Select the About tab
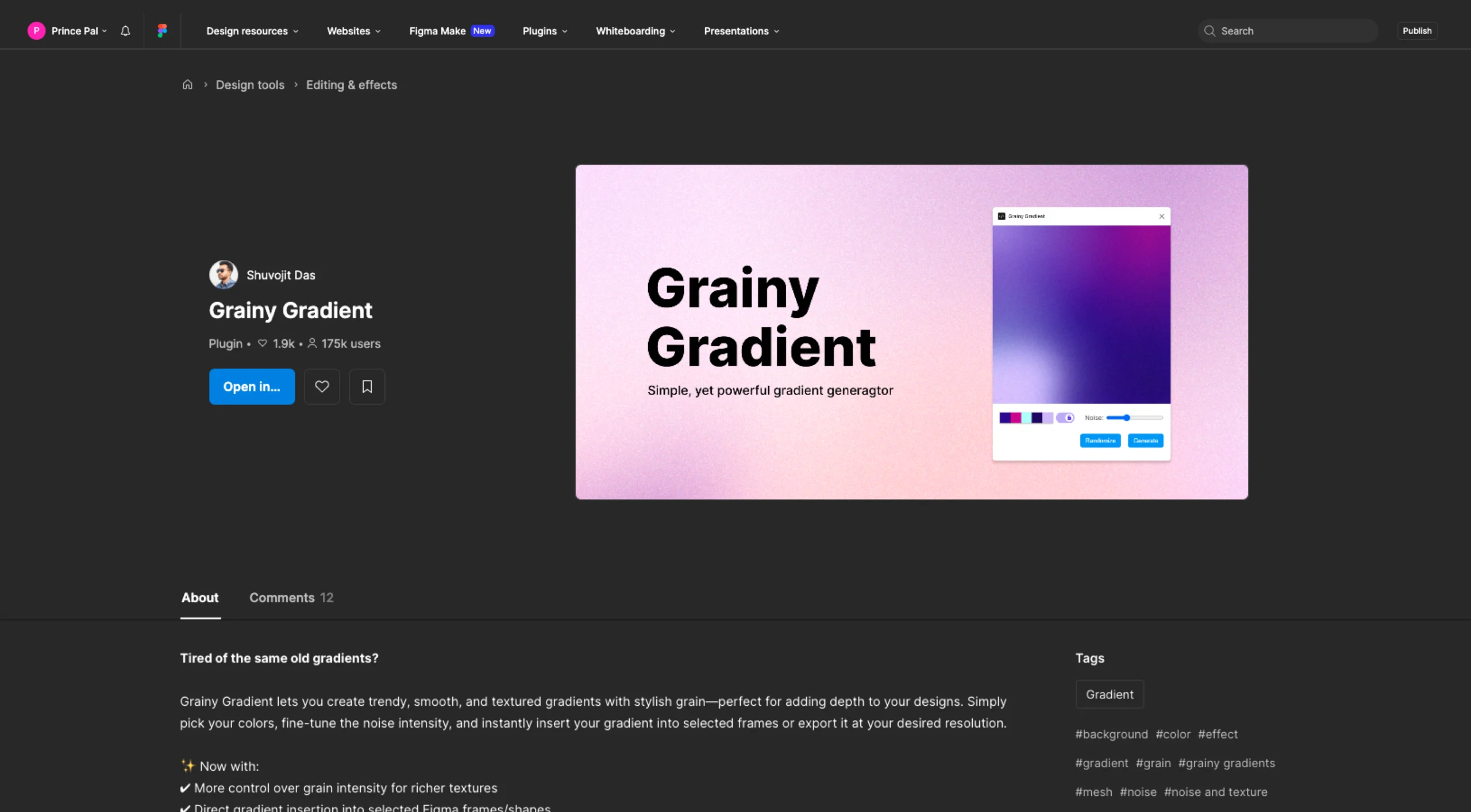 [200, 597]
